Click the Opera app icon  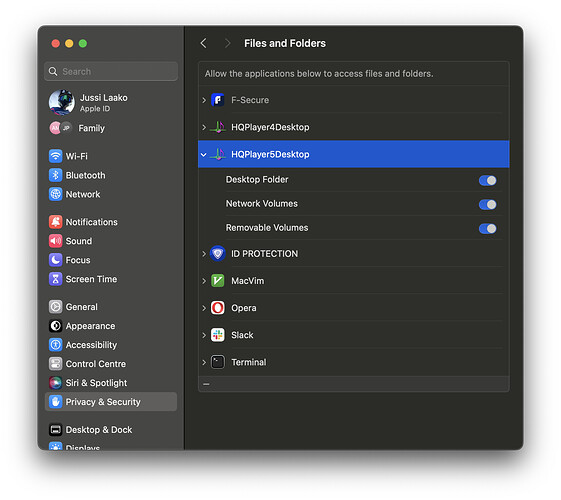point(218,308)
